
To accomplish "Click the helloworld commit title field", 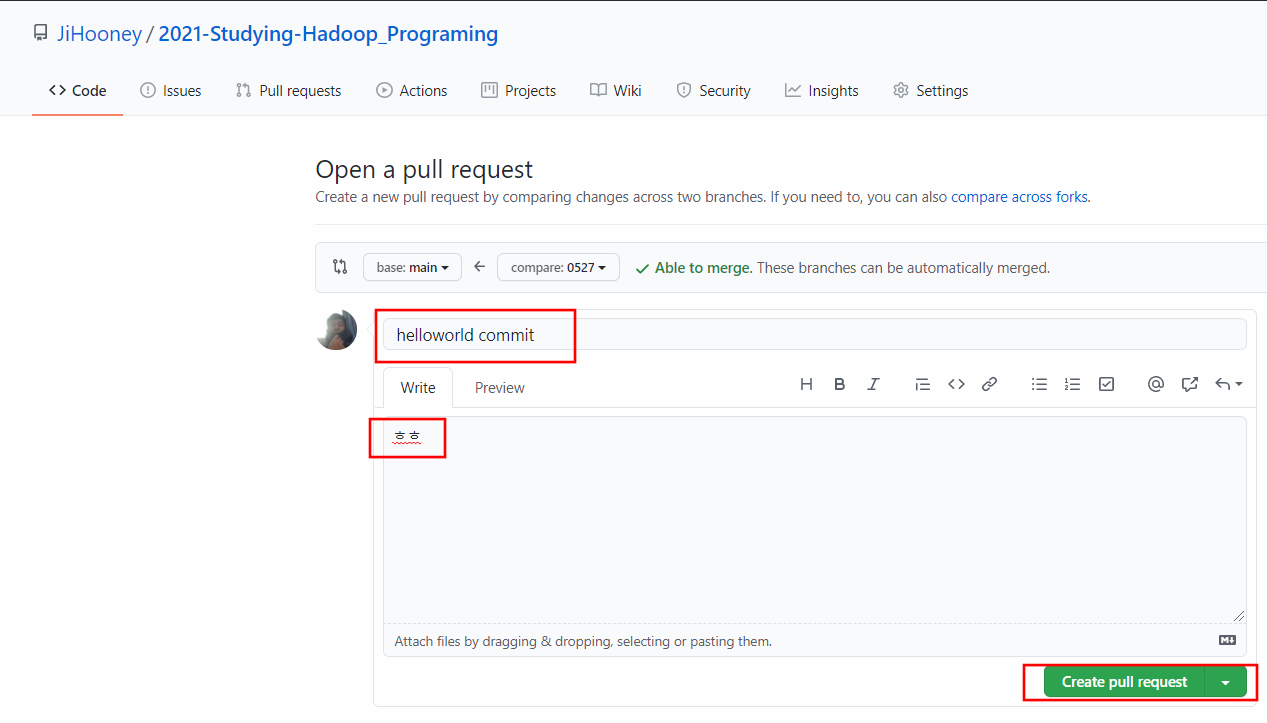I will tap(815, 334).
